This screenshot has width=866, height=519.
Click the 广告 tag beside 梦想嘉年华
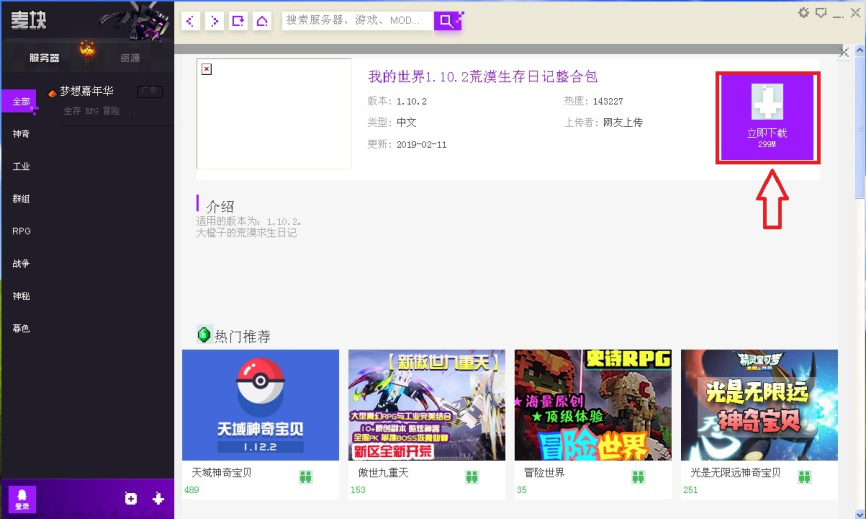(150, 91)
